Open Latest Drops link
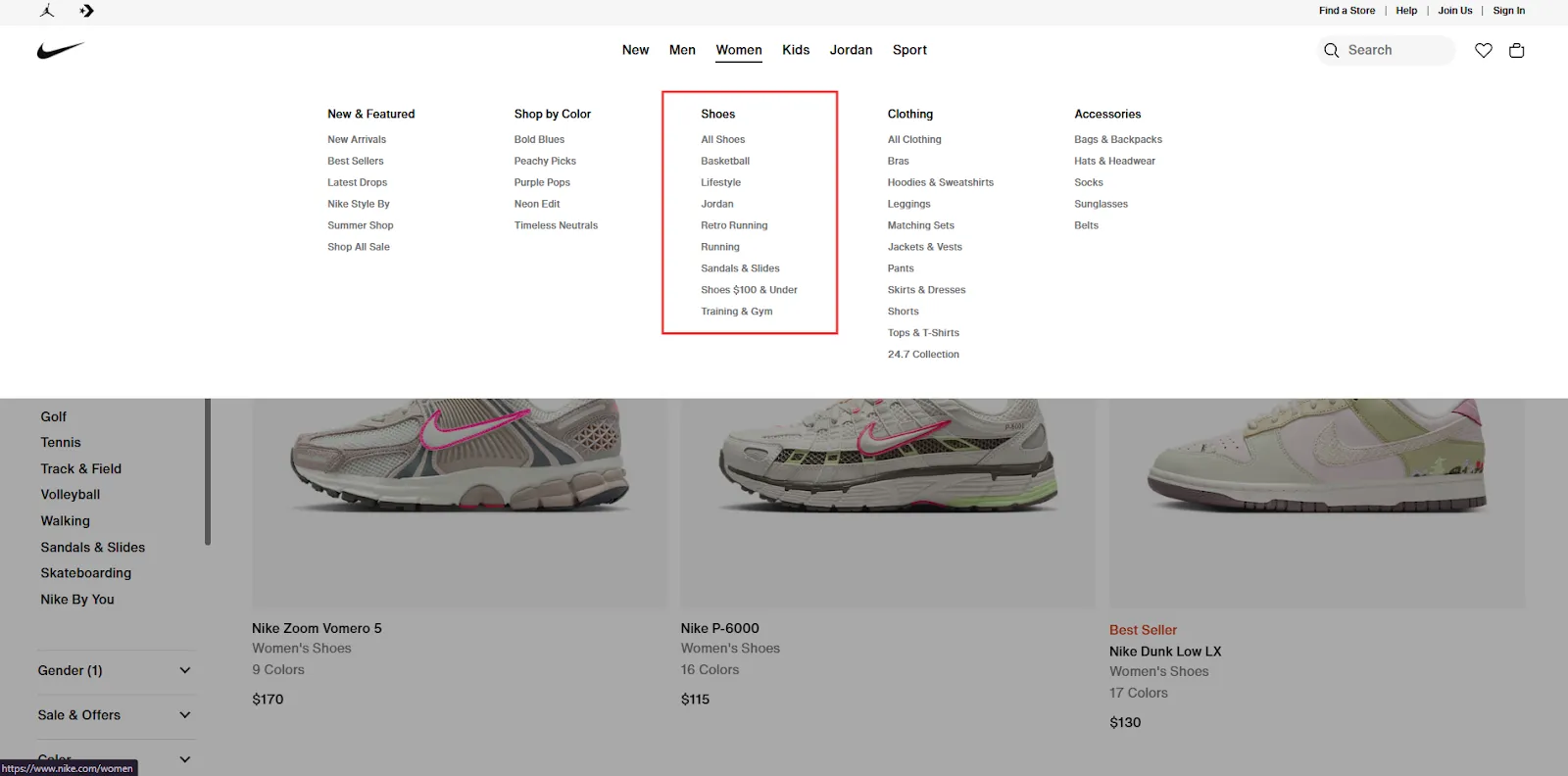Screen dimensions: 1568x776 [358, 182]
